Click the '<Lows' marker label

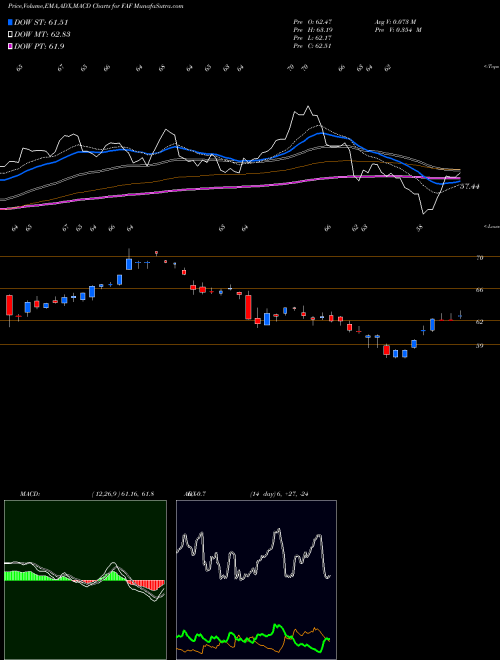(x=491, y=226)
